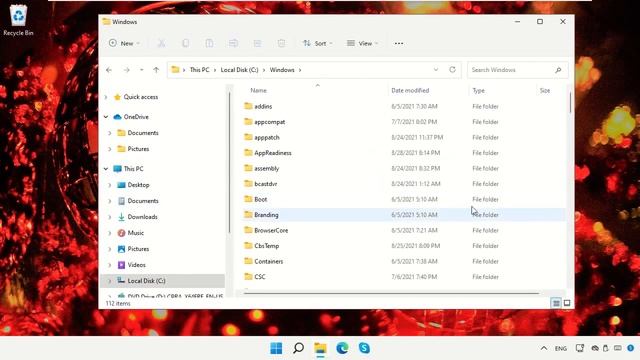The image size is (640, 360).
Task: Click Windows breadcrumb in address bar
Action: click(282, 70)
